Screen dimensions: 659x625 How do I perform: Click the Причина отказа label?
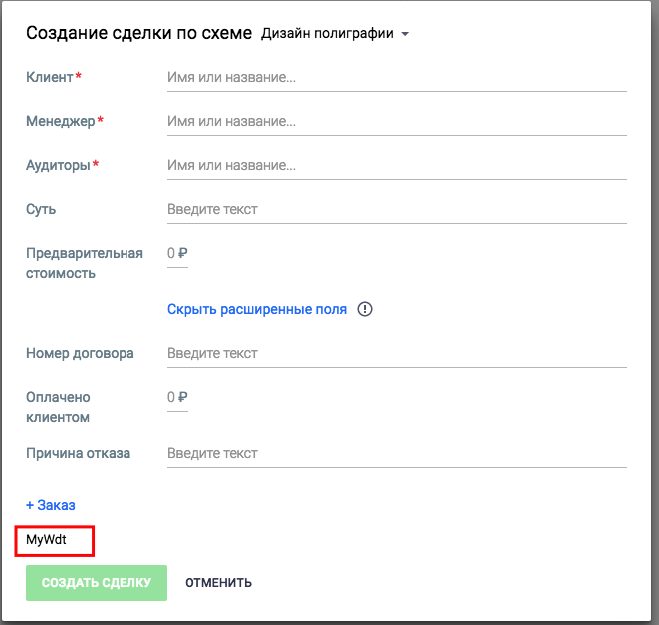click(x=78, y=453)
